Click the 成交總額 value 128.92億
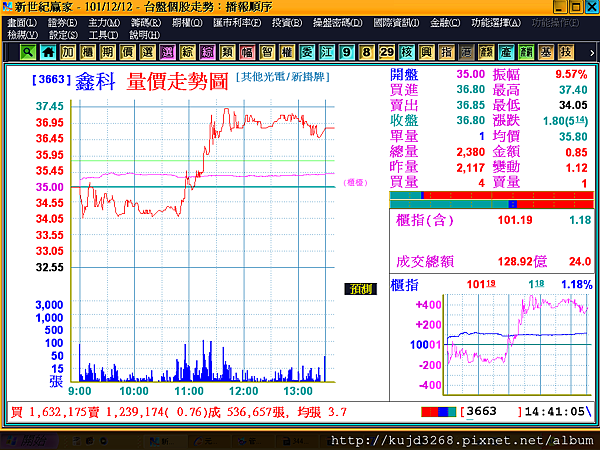This screenshot has width=600, height=450. tap(522, 262)
